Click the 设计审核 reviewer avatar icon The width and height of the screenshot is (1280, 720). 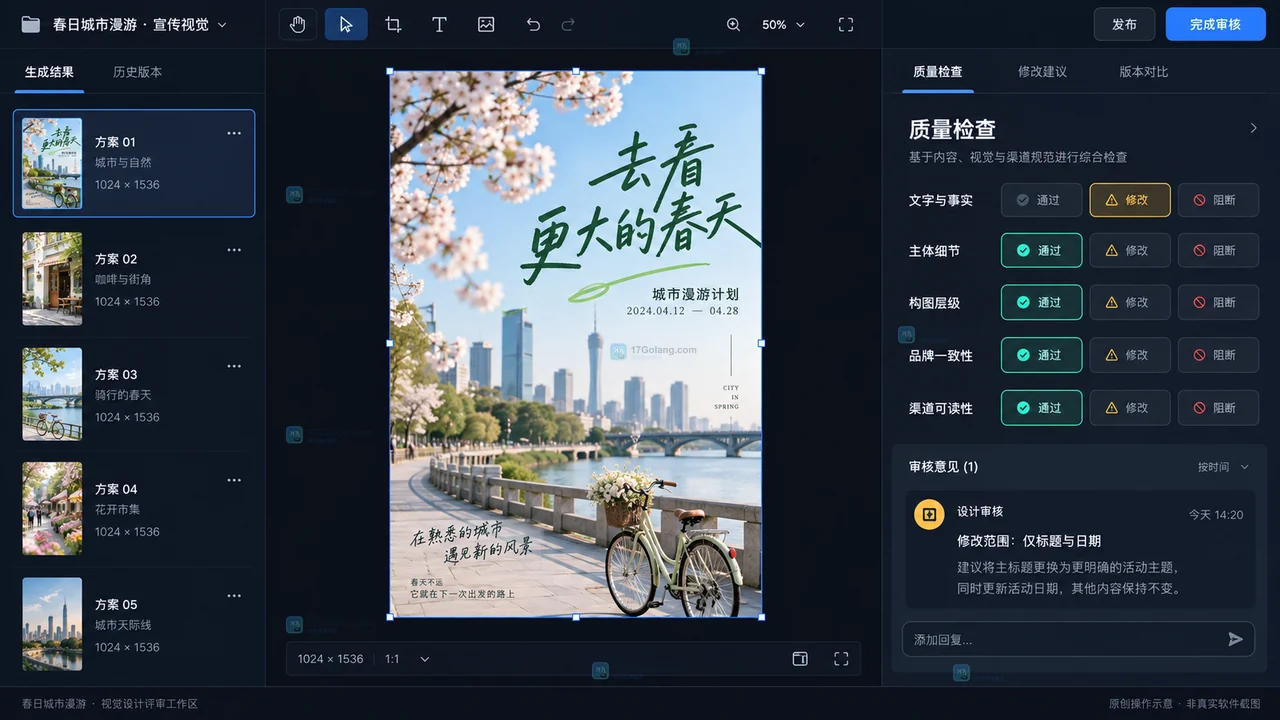tap(929, 514)
